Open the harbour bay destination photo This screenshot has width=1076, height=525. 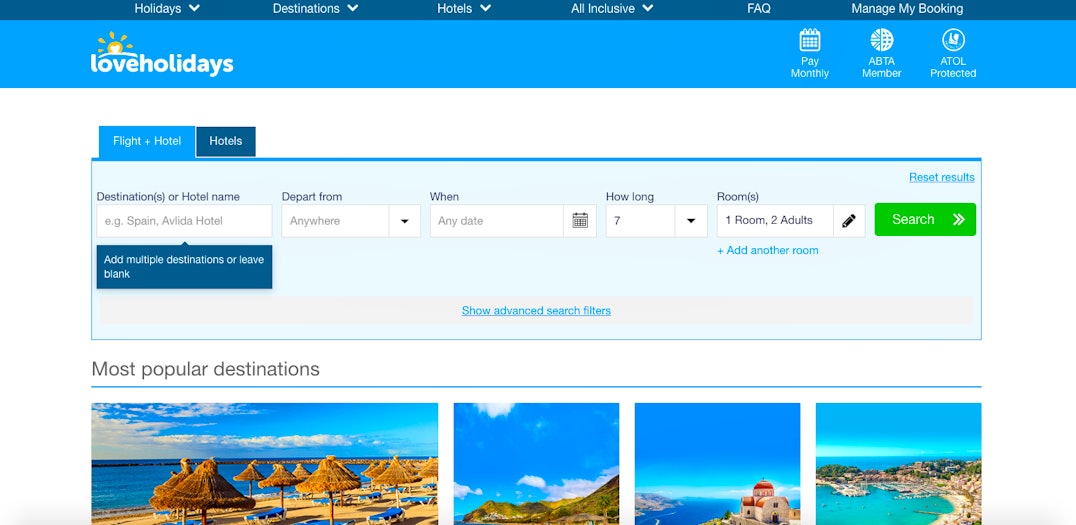[x=898, y=464]
